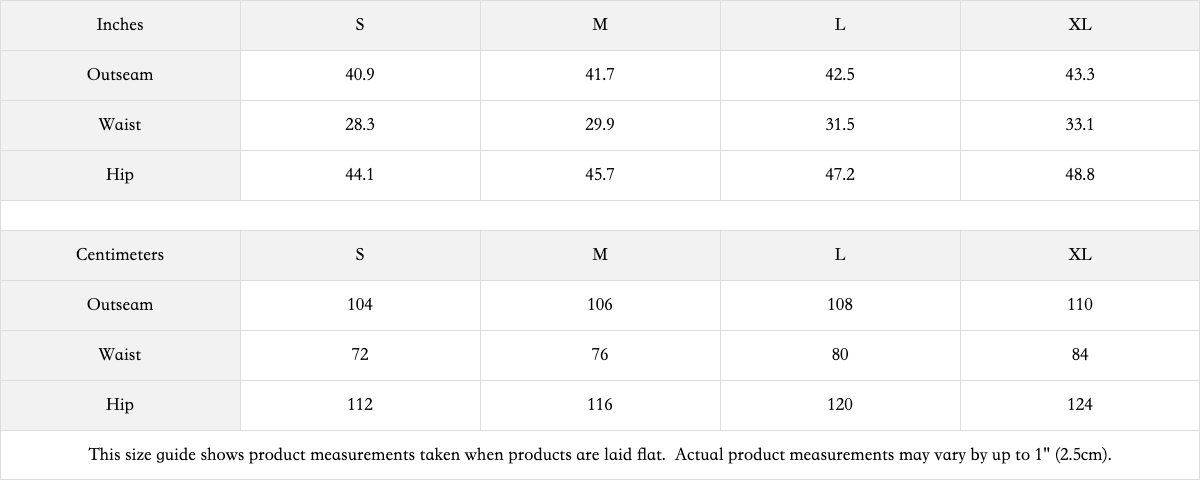Click the M column header in inches table
The height and width of the screenshot is (480, 1200).
pyautogui.click(x=600, y=25)
